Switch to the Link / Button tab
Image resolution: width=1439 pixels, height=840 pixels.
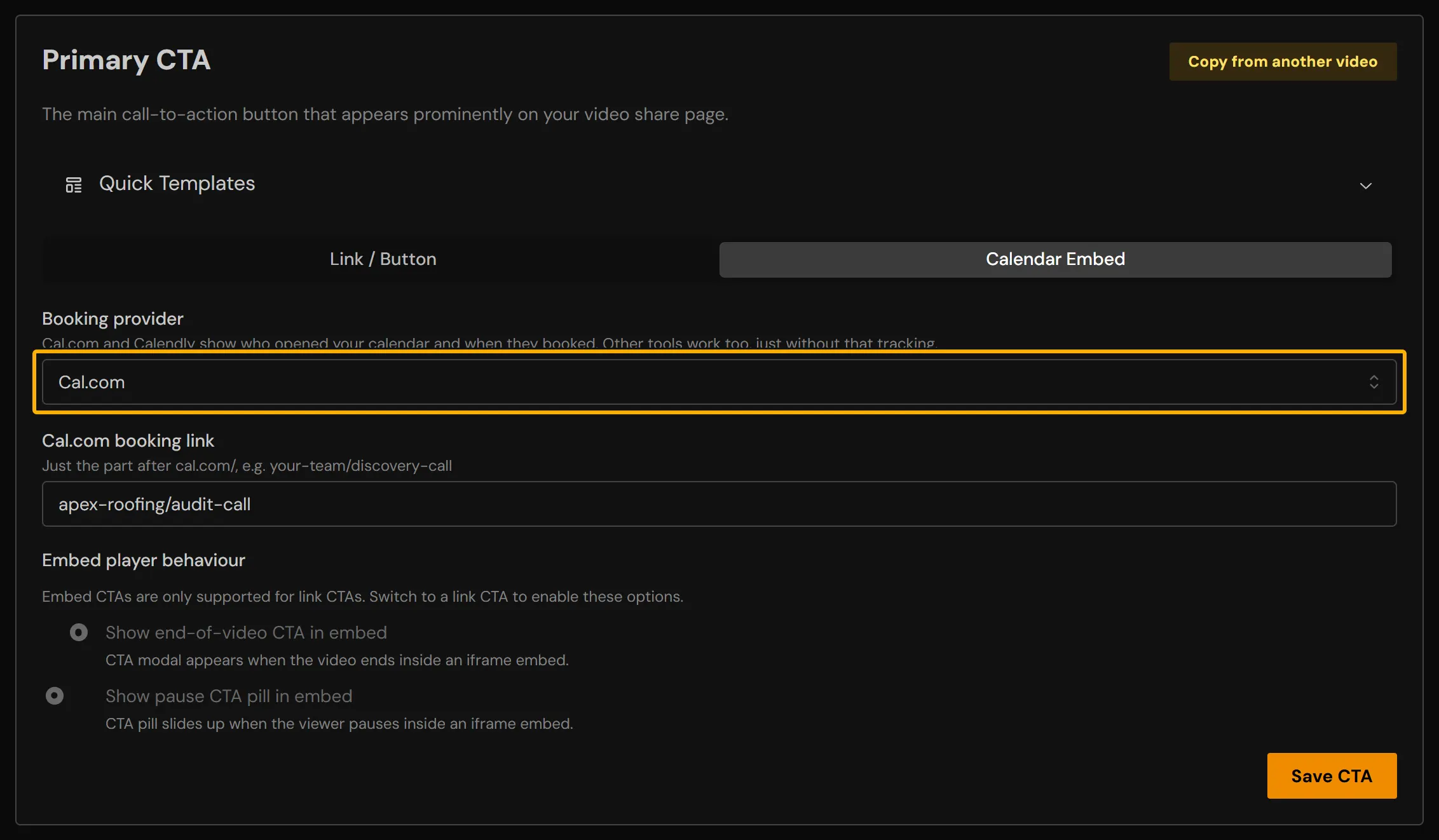point(383,259)
